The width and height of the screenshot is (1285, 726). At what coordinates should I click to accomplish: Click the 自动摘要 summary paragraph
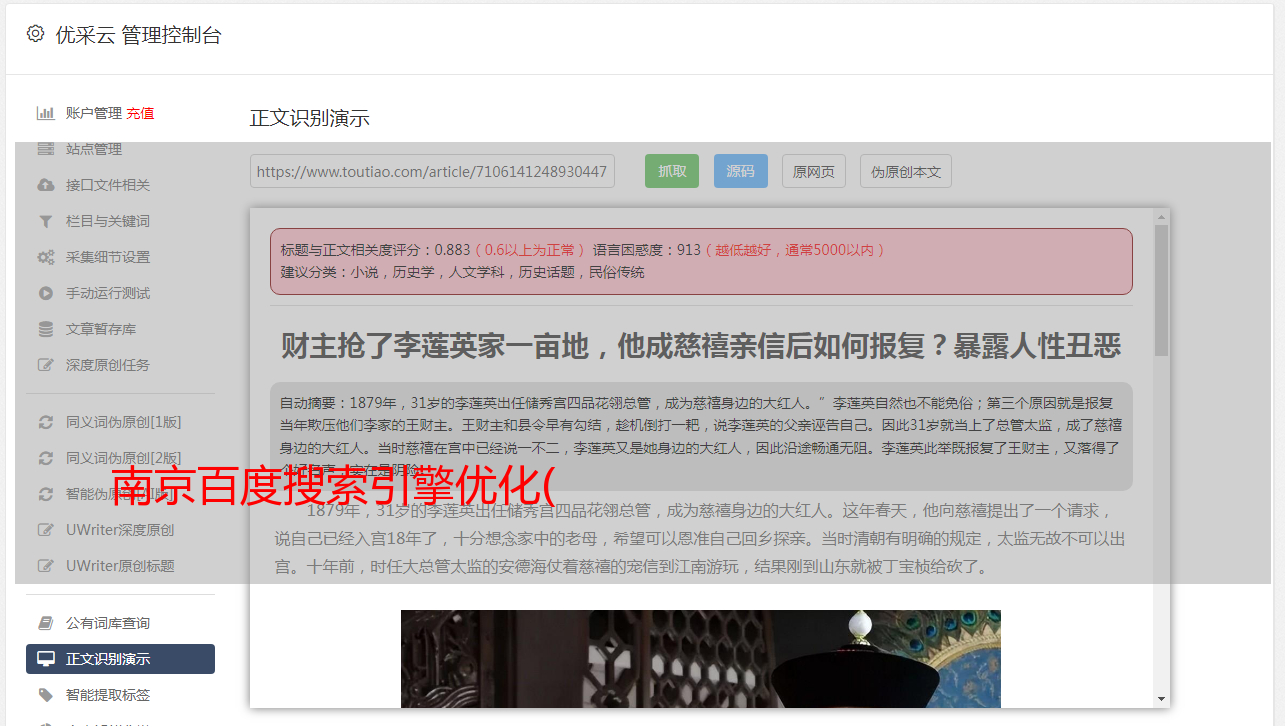[701, 436]
